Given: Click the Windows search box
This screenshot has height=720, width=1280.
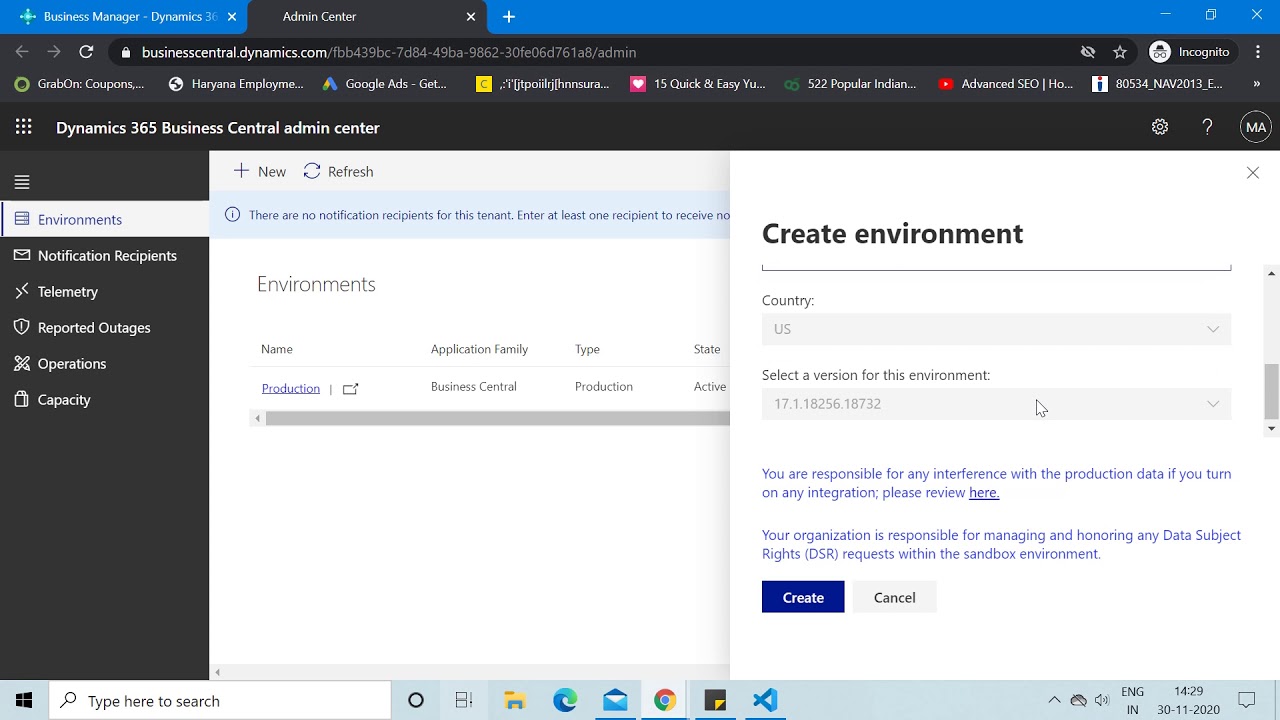Looking at the screenshot, I should click(220, 701).
